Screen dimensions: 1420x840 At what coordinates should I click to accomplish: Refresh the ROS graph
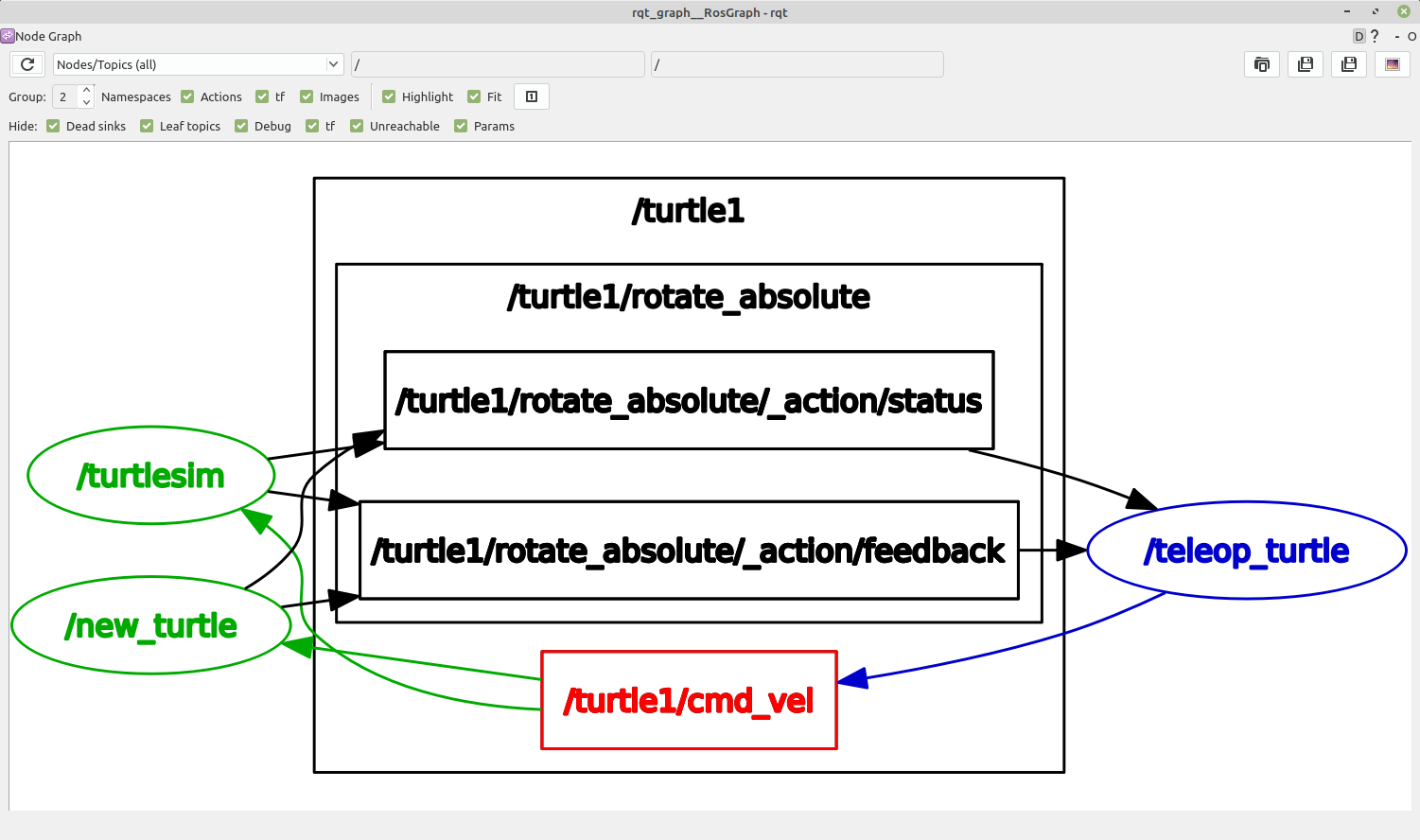coord(27,64)
